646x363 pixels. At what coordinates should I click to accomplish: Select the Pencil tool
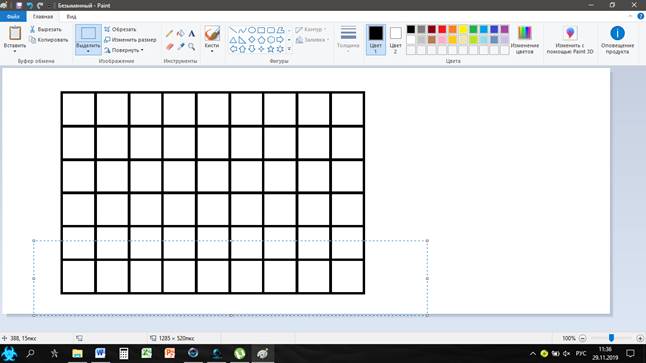tap(169, 34)
